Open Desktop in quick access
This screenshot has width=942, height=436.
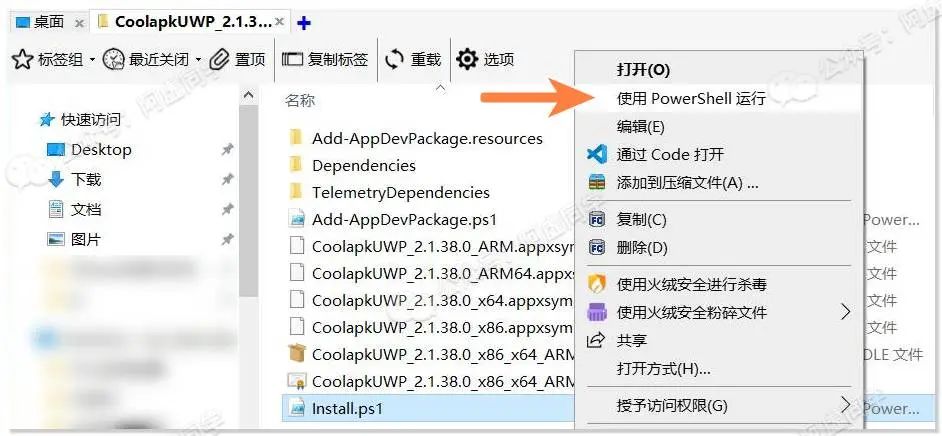coord(101,150)
